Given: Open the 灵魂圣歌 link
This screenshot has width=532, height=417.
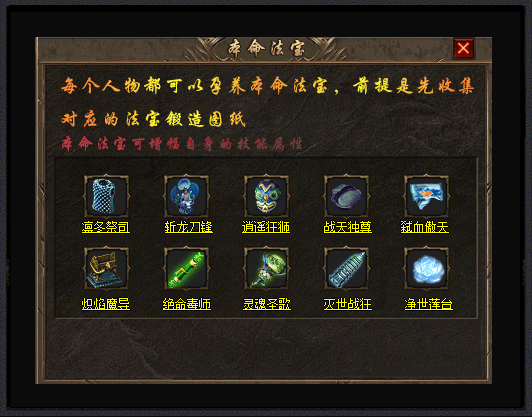Looking at the screenshot, I should click(267, 304).
